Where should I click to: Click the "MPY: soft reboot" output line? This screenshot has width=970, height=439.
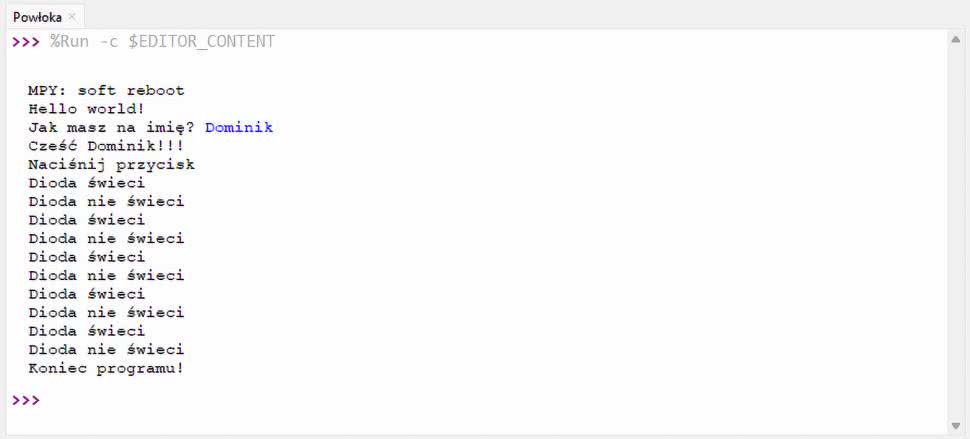106,91
